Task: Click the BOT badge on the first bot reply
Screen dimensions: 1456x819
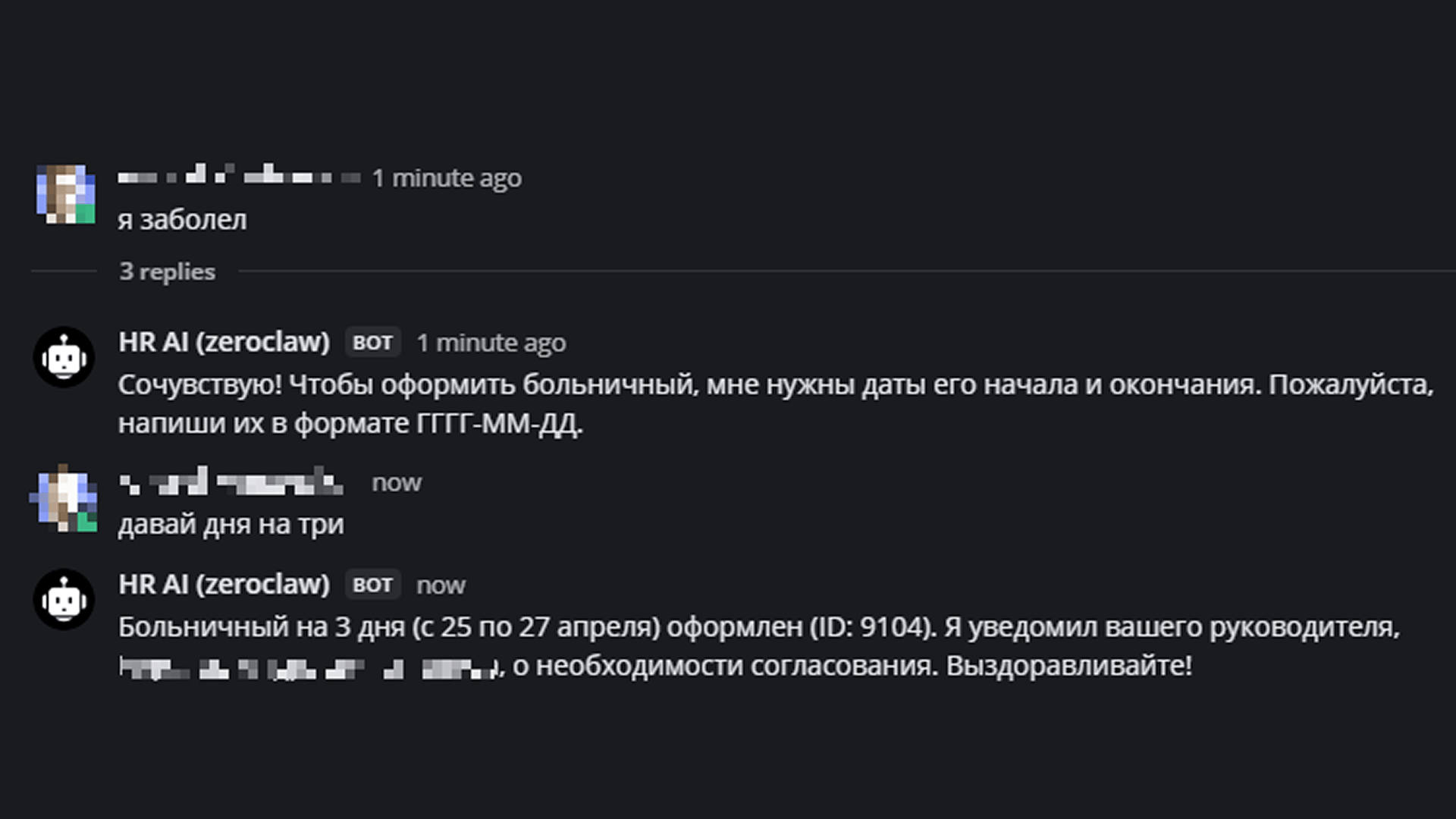Action: (x=372, y=343)
